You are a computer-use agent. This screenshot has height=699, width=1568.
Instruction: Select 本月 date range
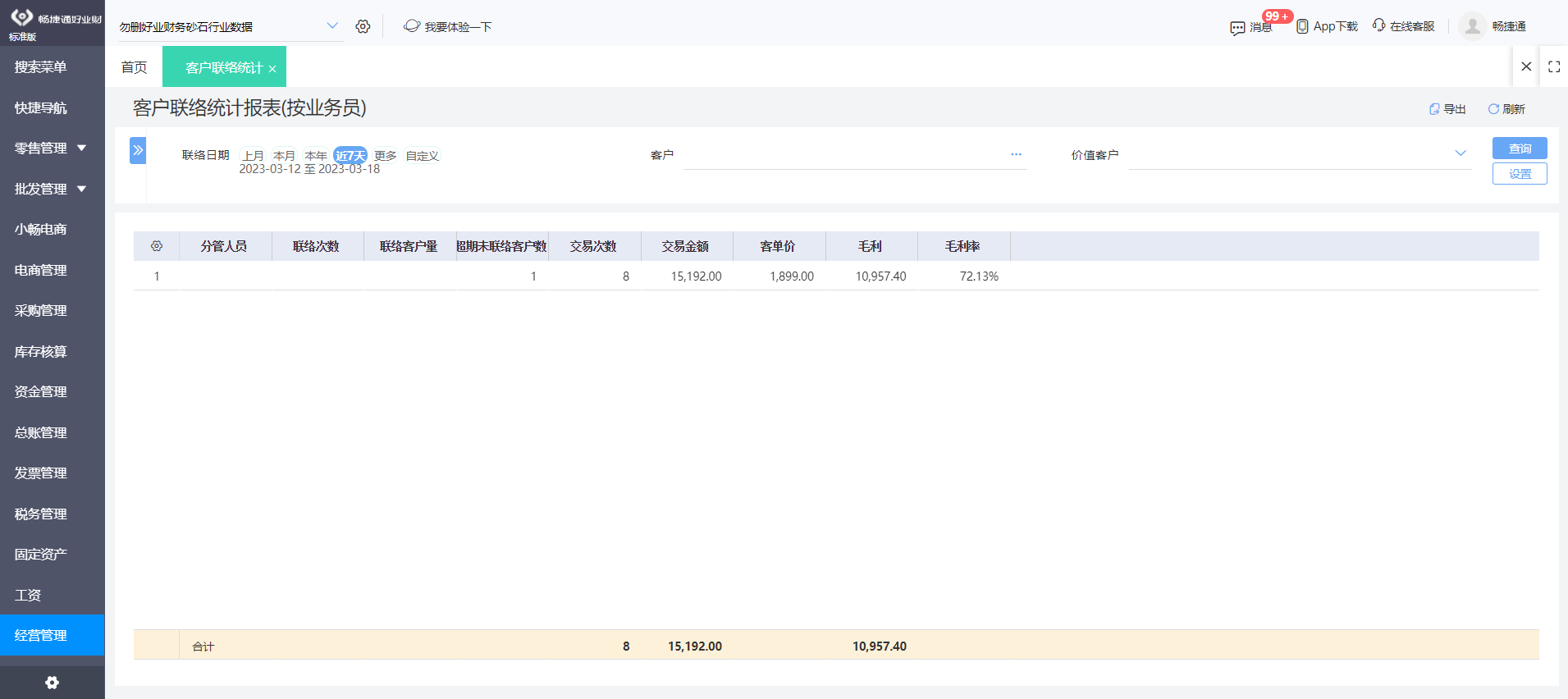(x=284, y=155)
